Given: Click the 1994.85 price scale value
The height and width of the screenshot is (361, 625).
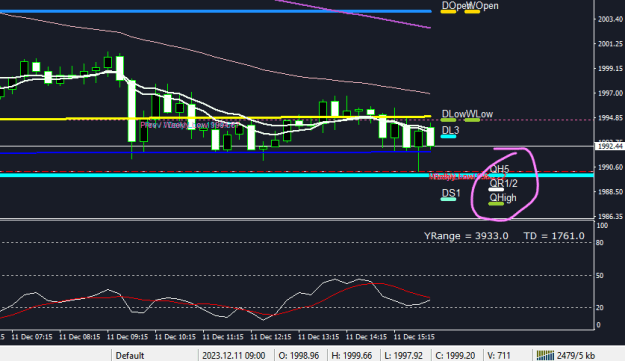Looking at the screenshot, I should tap(610, 118).
